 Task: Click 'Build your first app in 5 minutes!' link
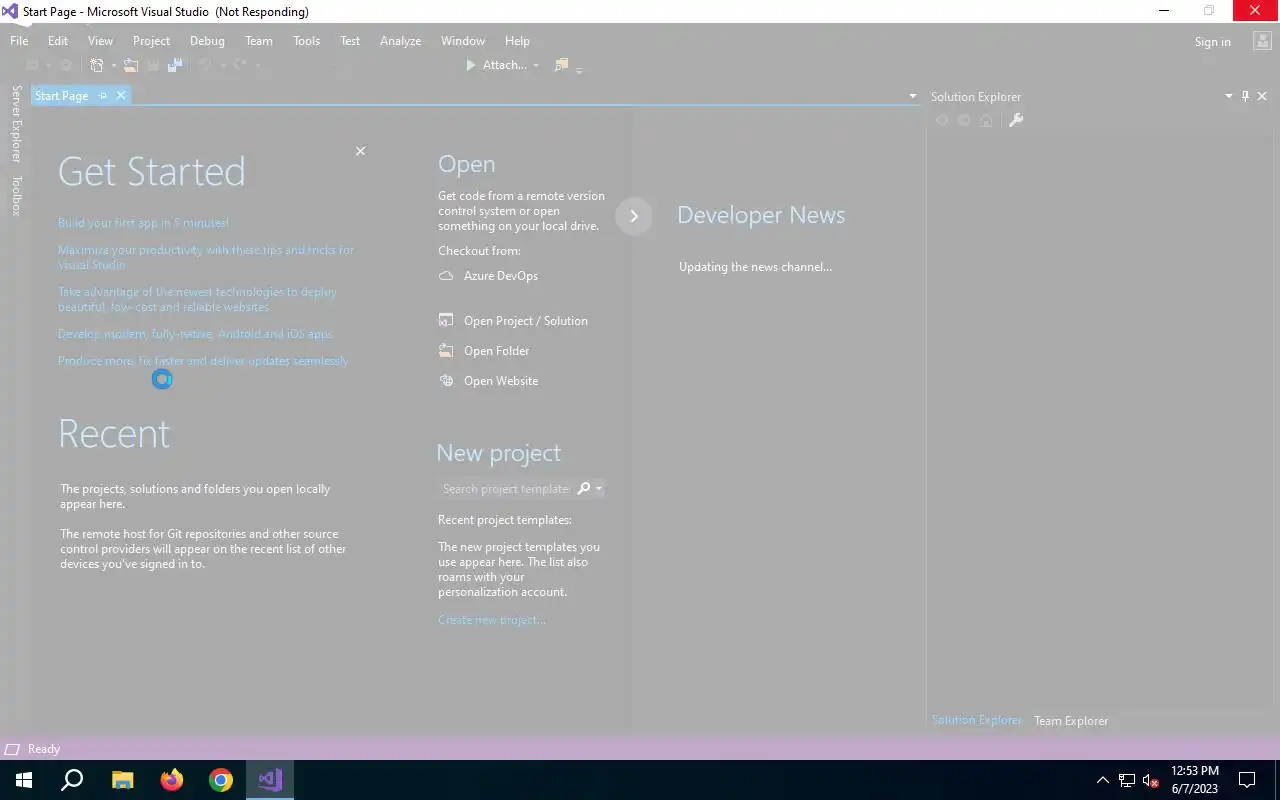[143, 223]
